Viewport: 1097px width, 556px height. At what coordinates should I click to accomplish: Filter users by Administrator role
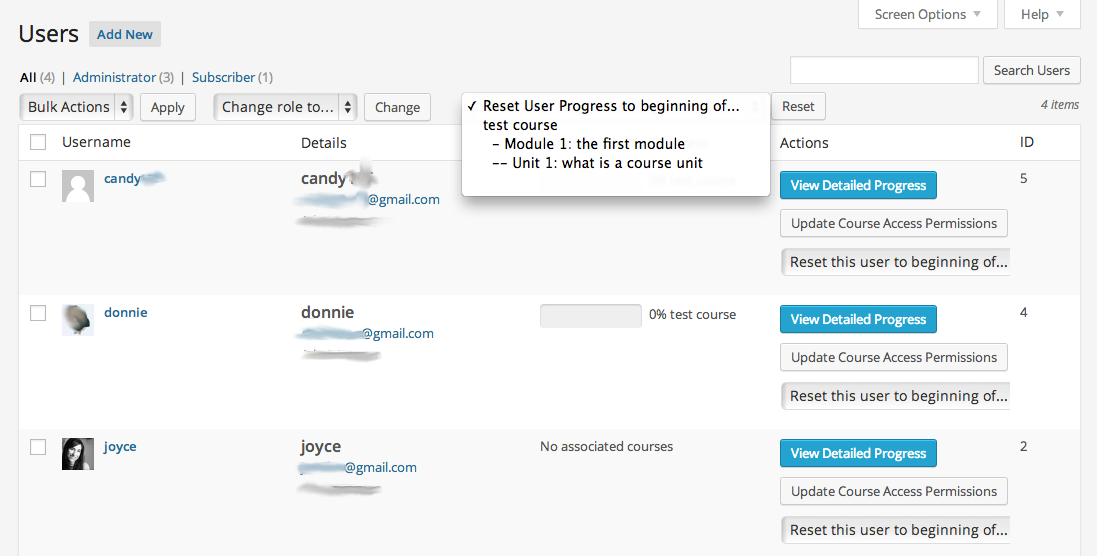[x=114, y=77]
